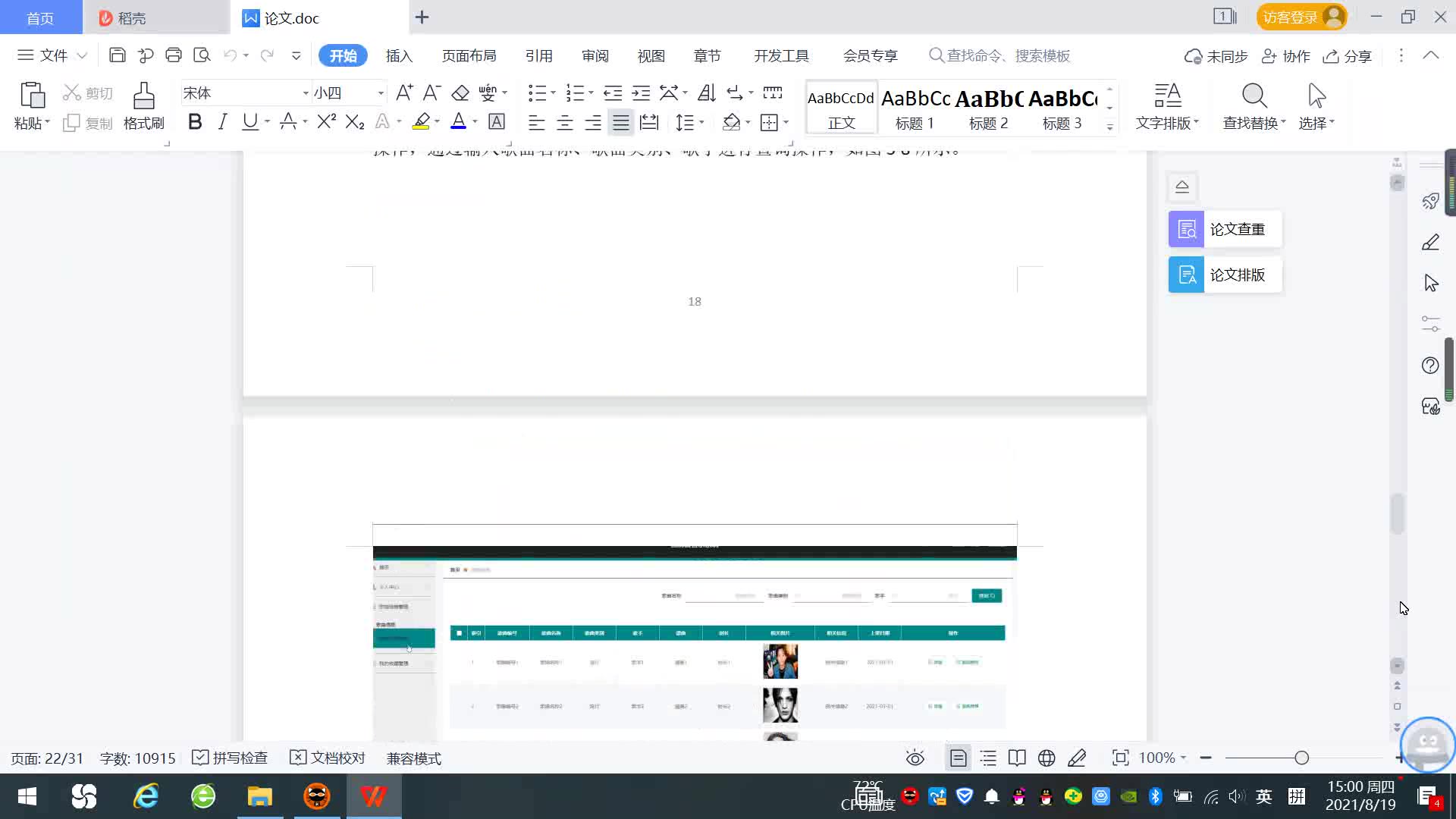Click the visitor login button

(x=1301, y=17)
